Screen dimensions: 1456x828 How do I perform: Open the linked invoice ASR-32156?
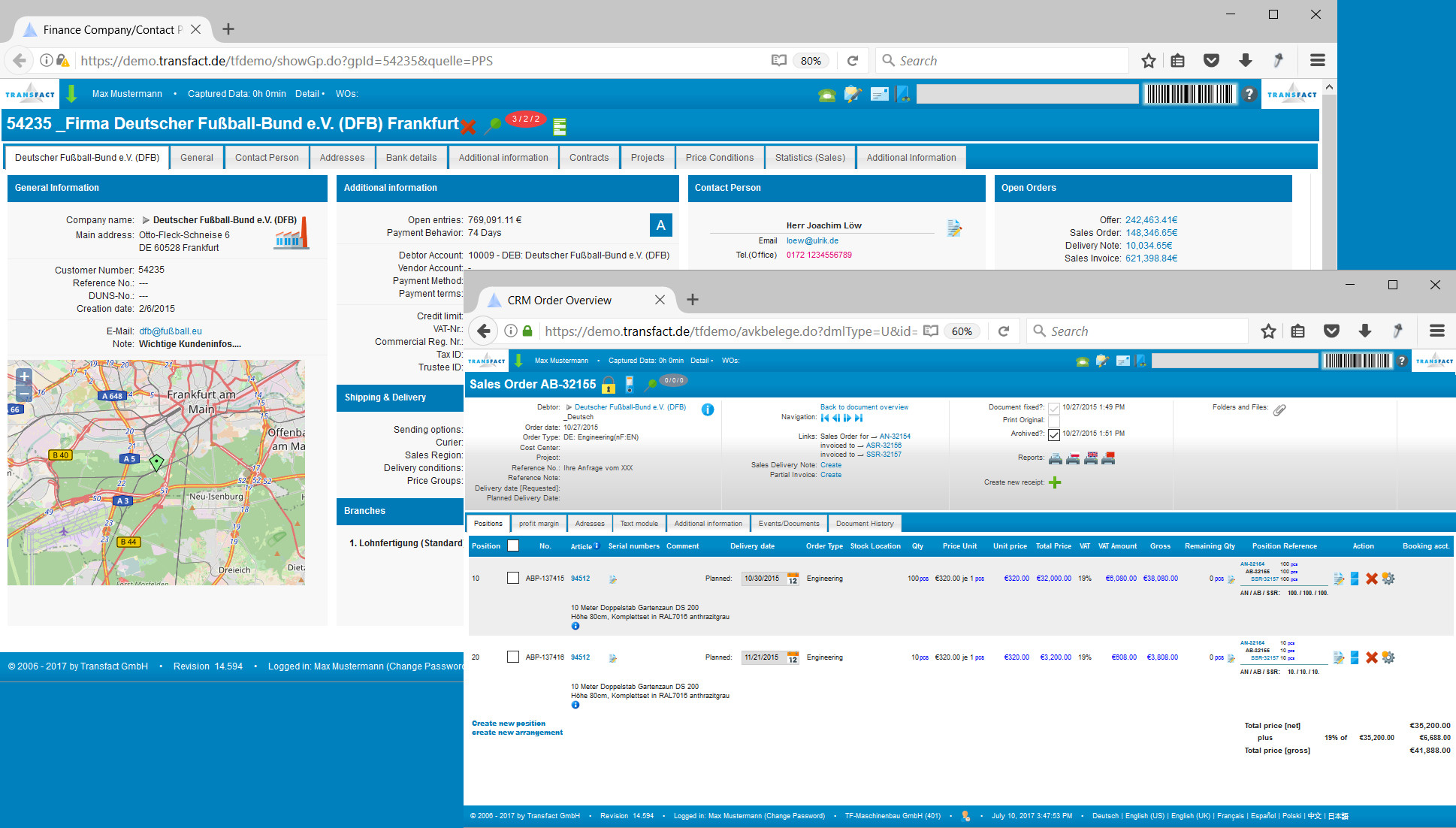pyautogui.click(x=884, y=446)
